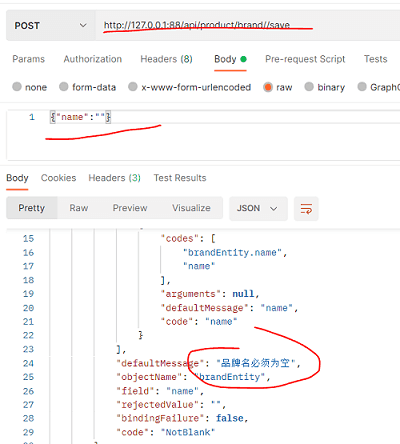Switch to the Tests tab
This screenshot has width=400, height=444.
375,59
